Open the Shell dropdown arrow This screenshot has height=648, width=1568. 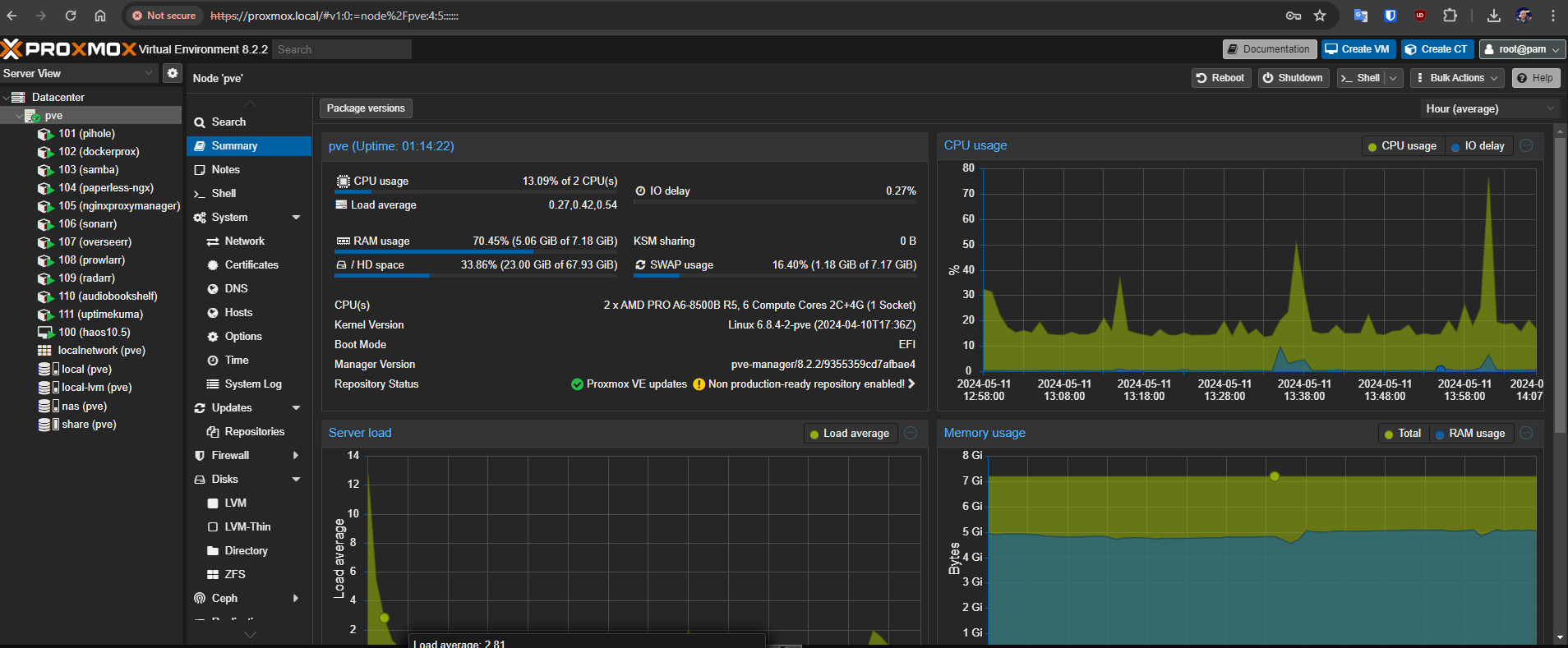1393,78
